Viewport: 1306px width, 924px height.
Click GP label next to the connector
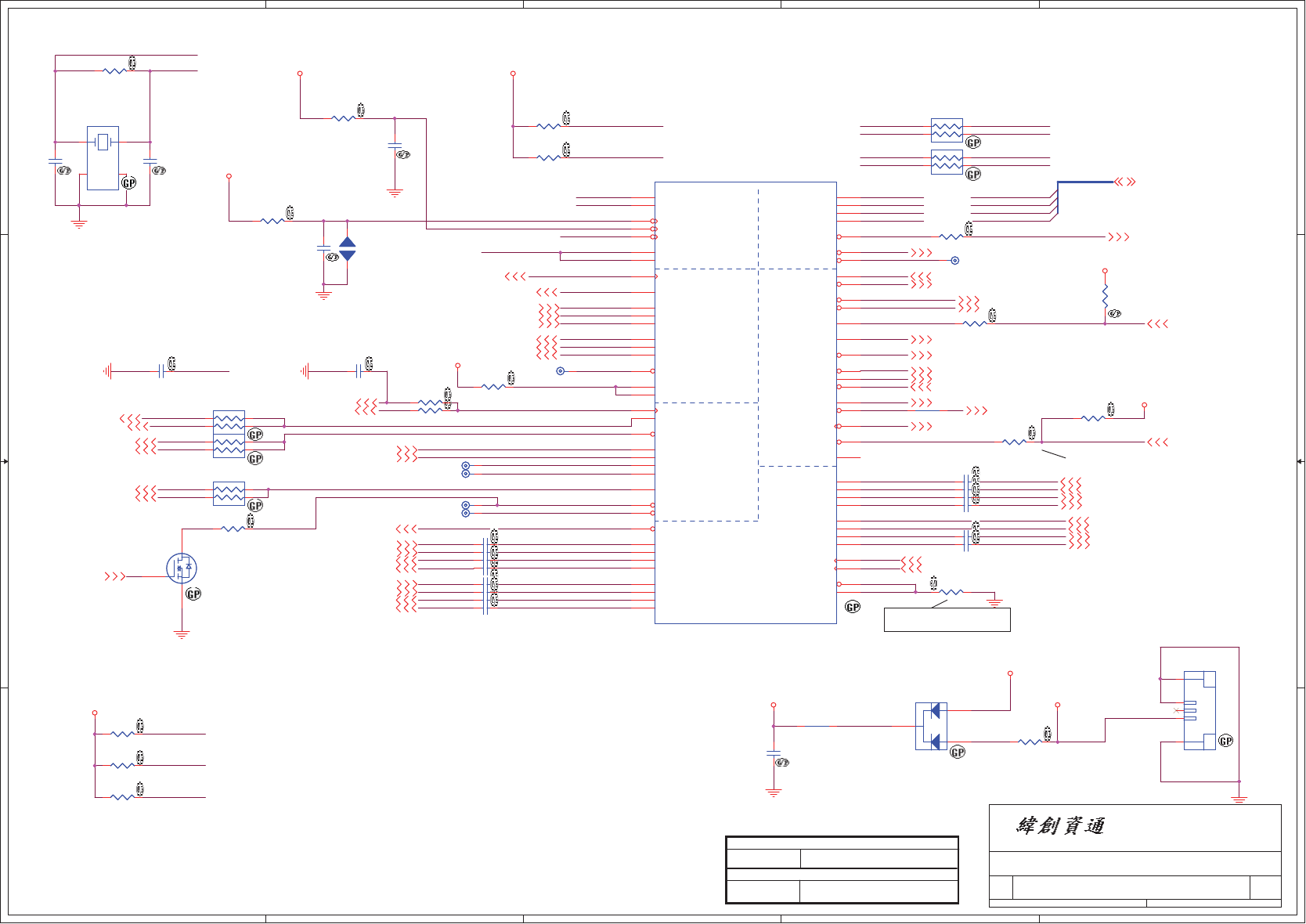click(1226, 741)
